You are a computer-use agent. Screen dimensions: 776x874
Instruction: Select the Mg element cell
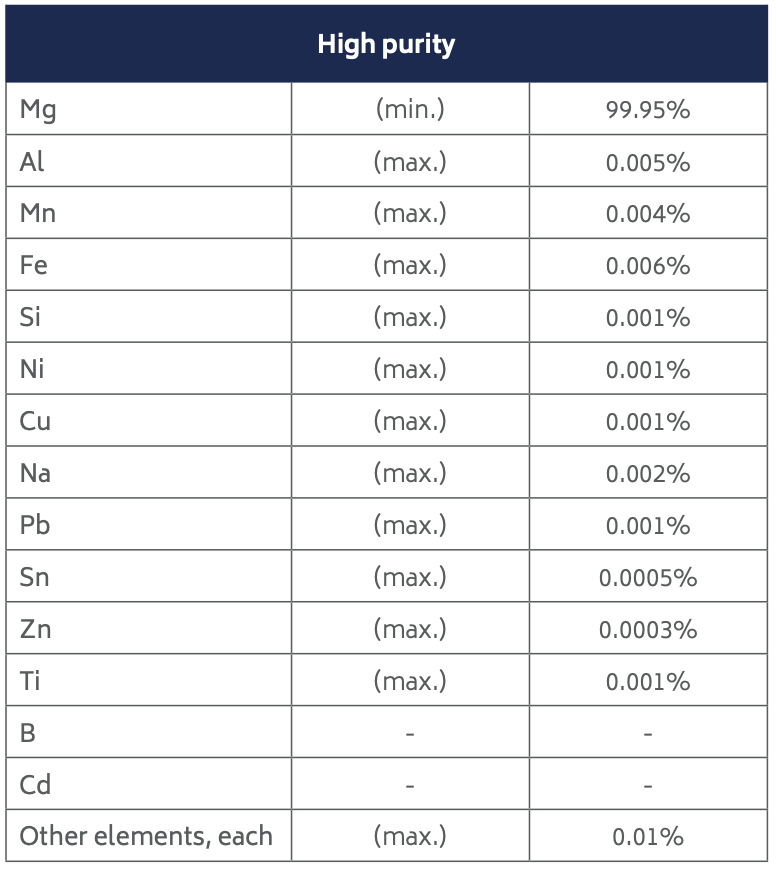coord(38,109)
